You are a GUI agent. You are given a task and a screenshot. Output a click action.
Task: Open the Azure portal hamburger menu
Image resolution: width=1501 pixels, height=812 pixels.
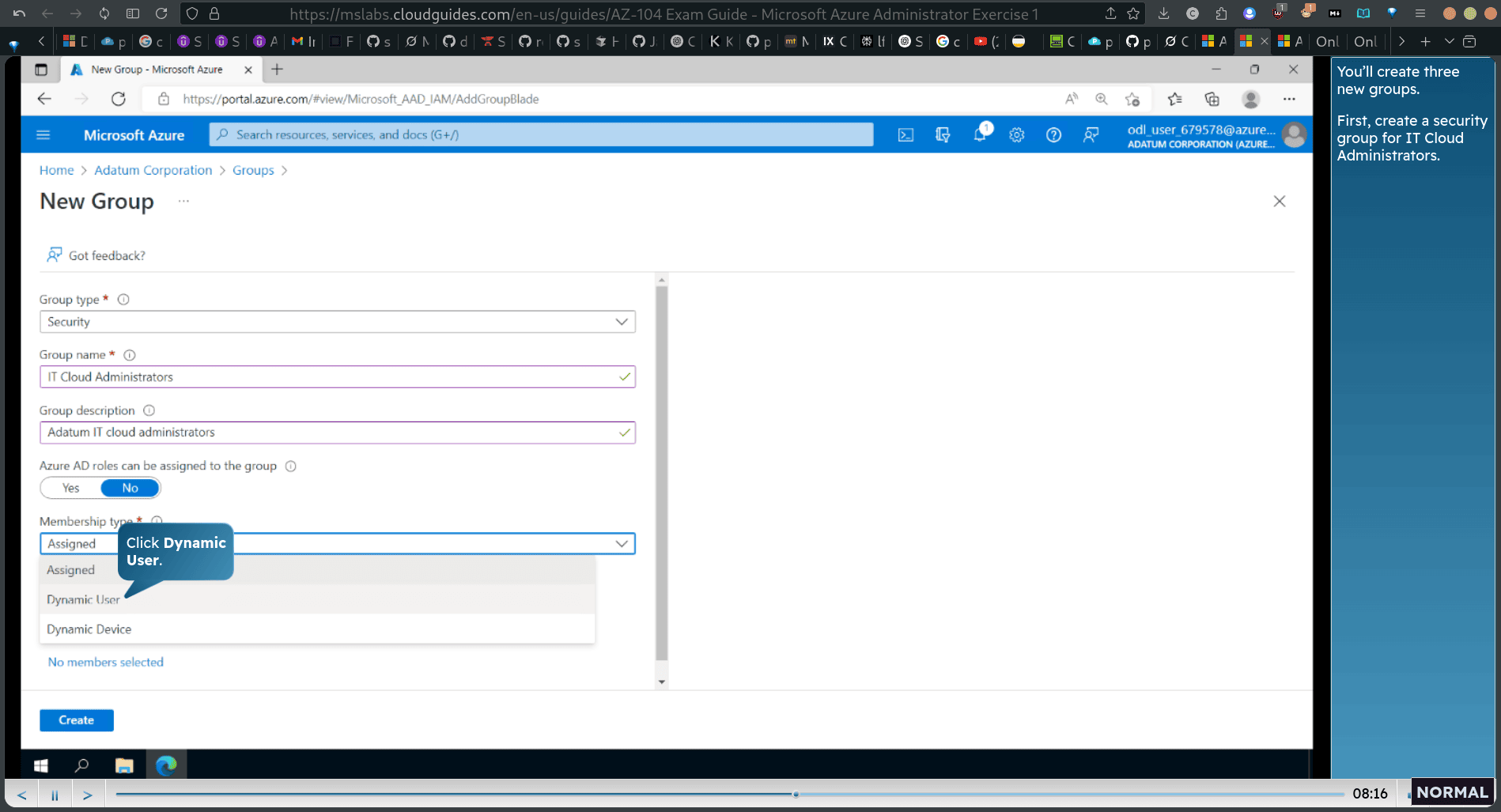click(43, 135)
